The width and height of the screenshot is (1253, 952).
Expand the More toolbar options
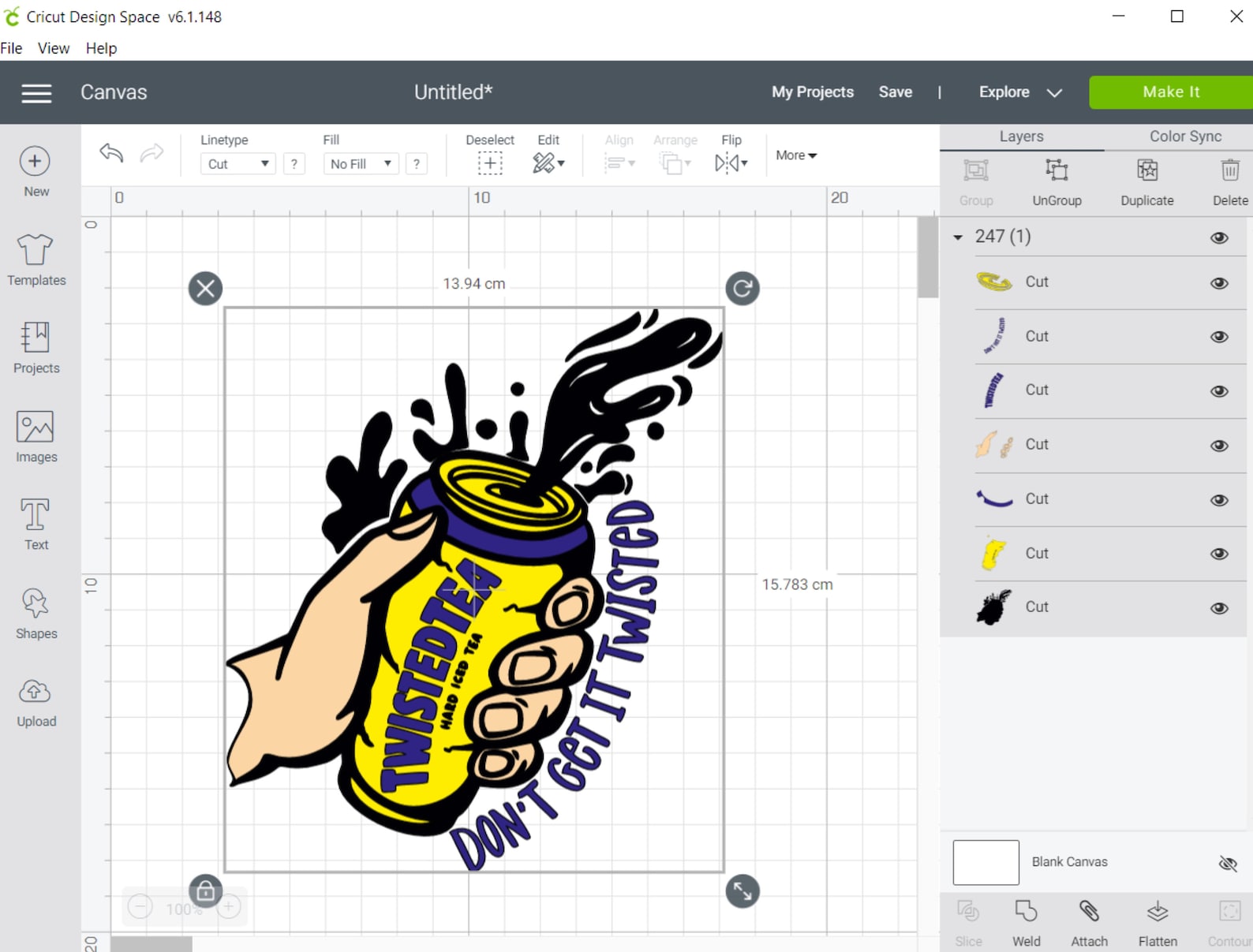pos(796,155)
